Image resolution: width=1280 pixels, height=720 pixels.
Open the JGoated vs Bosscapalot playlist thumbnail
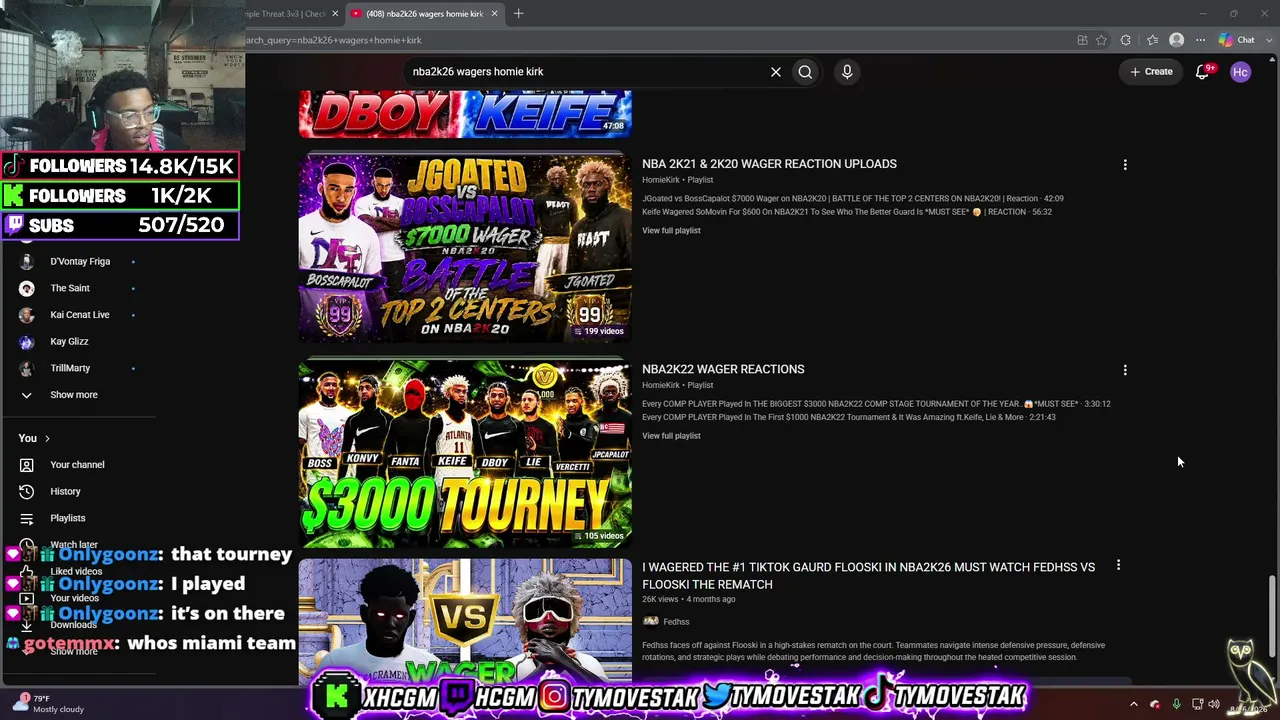(465, 249)
